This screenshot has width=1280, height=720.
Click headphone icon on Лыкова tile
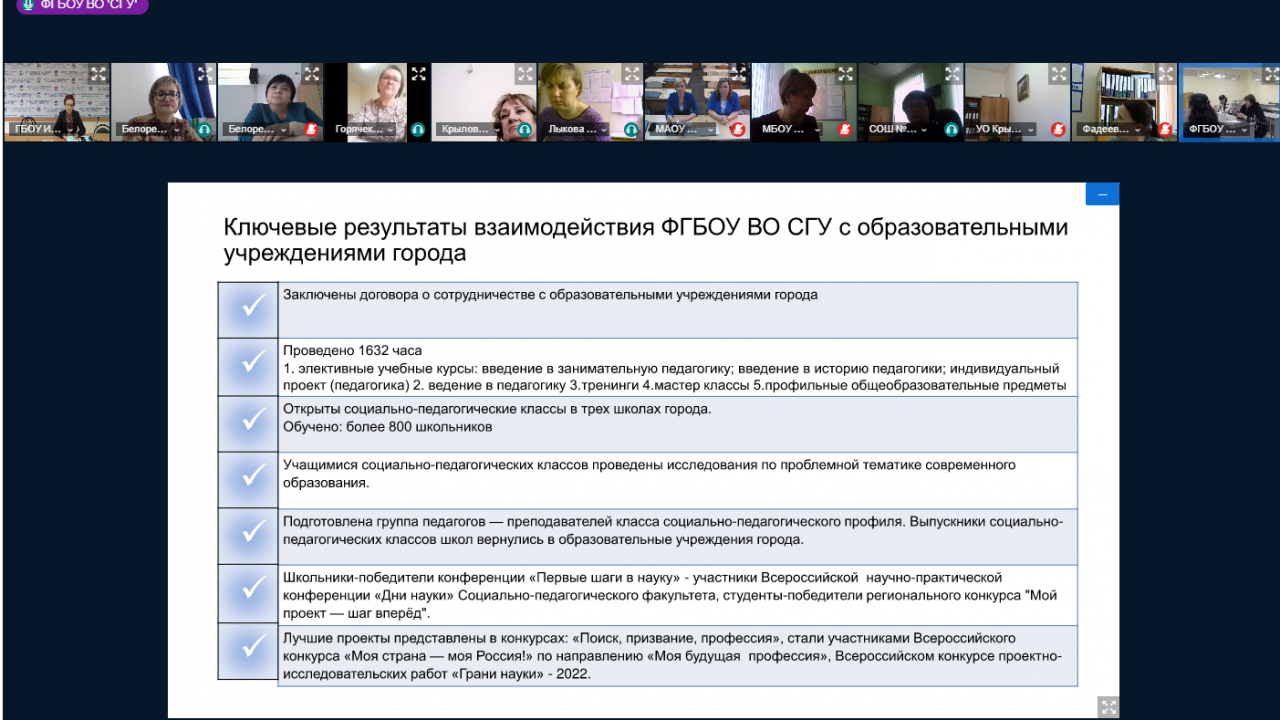[632, 129]
